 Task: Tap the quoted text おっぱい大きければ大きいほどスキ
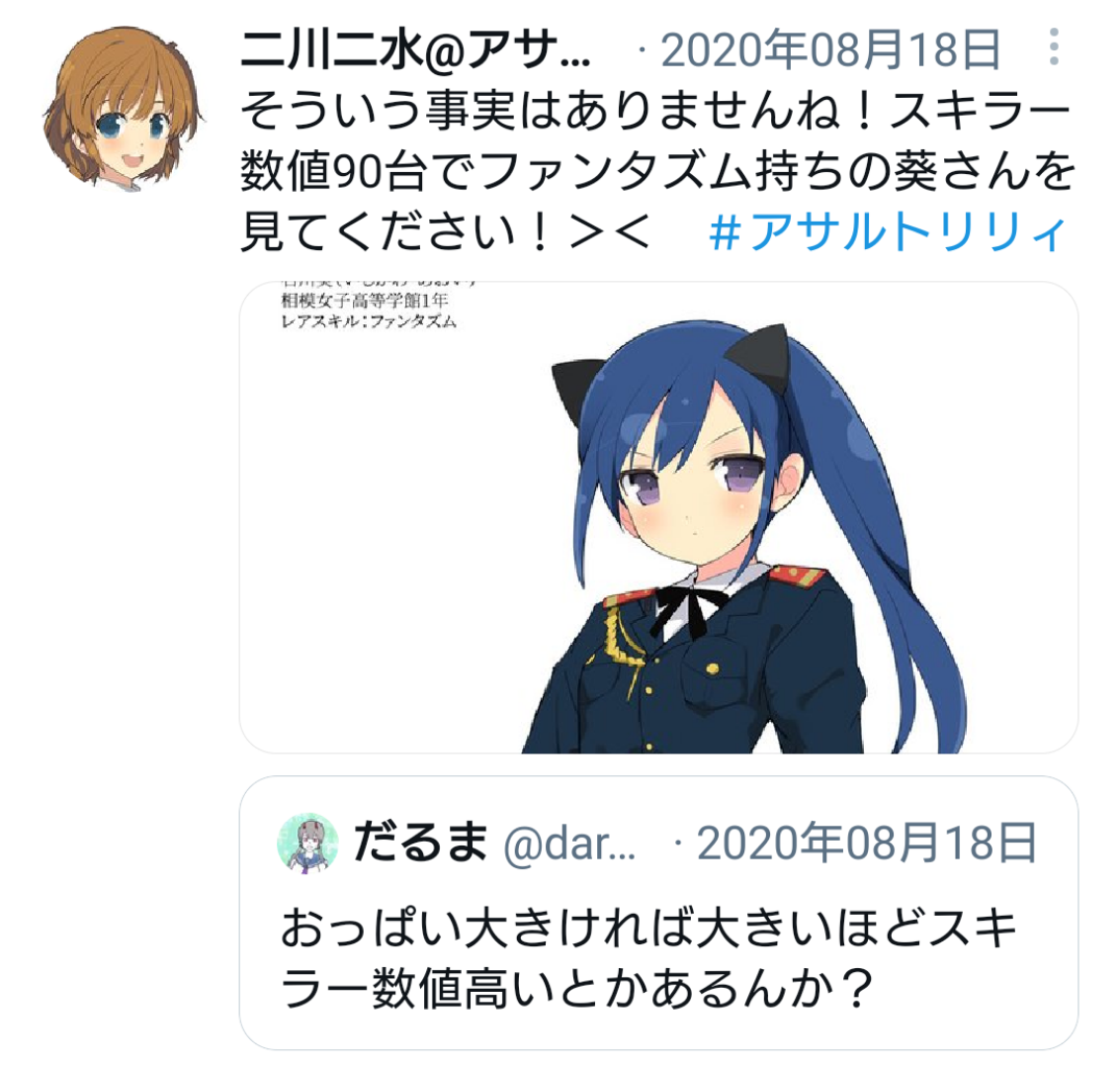648,929
